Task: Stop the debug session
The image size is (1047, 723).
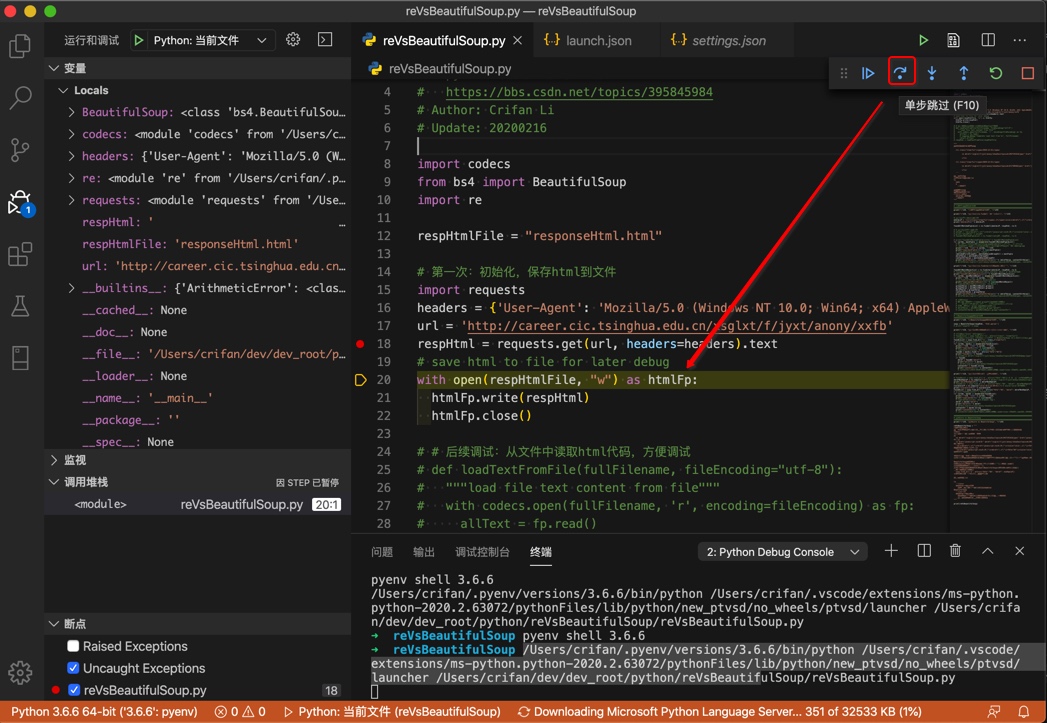Action: click(1028, 73)
